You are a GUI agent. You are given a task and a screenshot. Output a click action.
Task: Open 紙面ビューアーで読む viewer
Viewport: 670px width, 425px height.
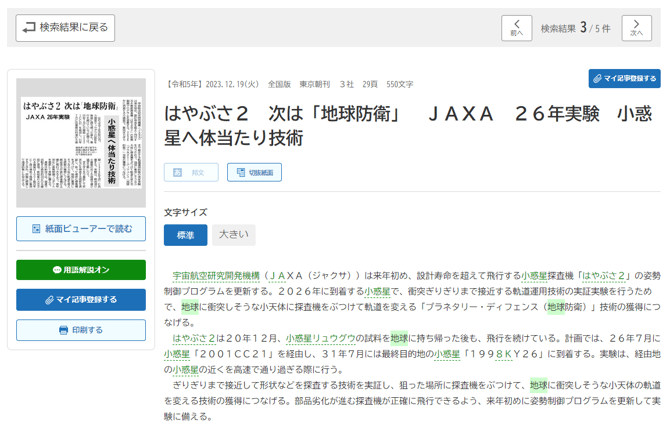click(81, 229)
